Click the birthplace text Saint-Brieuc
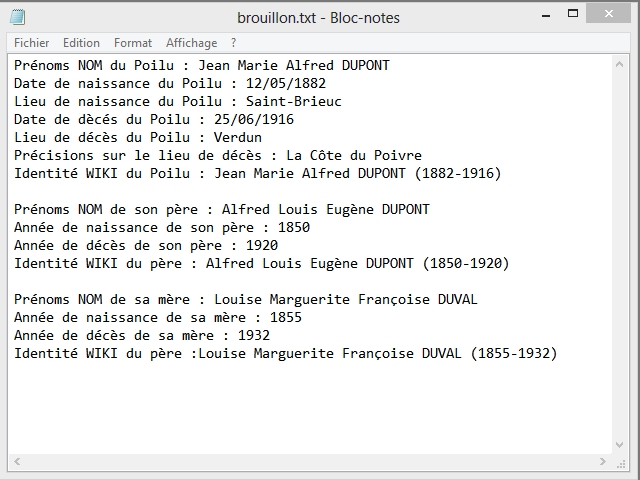 click(293, 101)
